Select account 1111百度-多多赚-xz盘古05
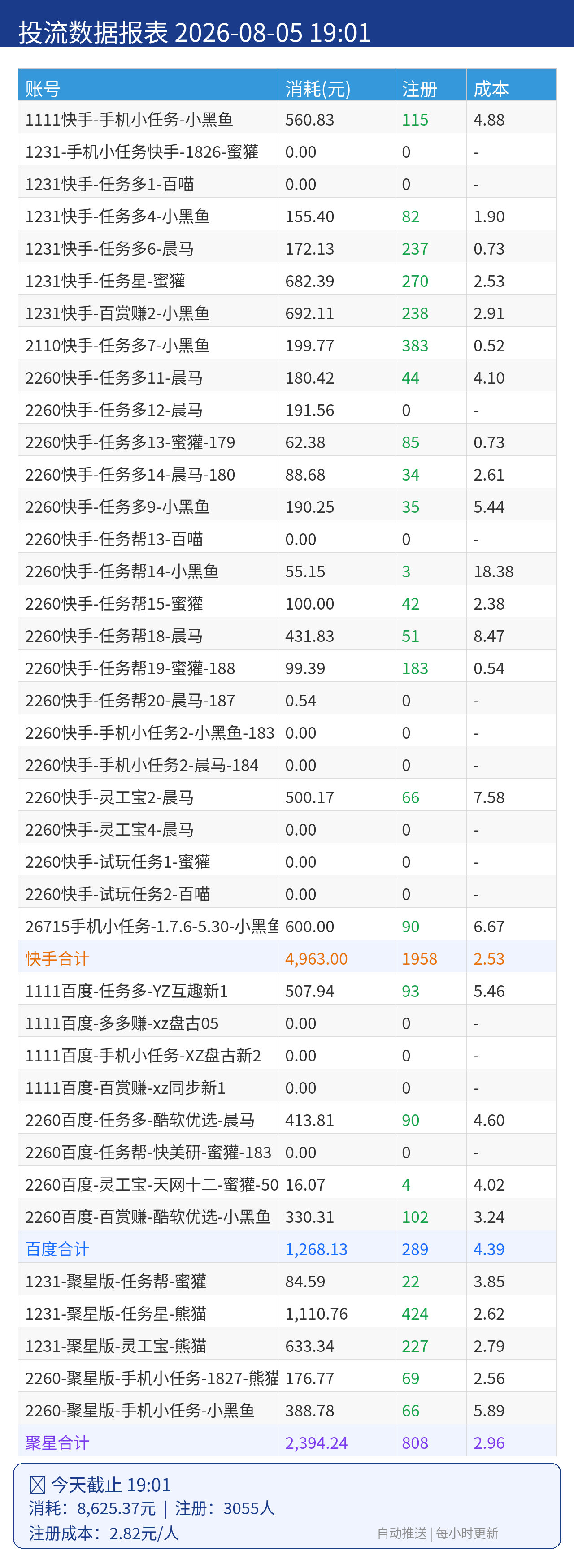The width and height of the screenshot is (574, 1568). 122,1023
